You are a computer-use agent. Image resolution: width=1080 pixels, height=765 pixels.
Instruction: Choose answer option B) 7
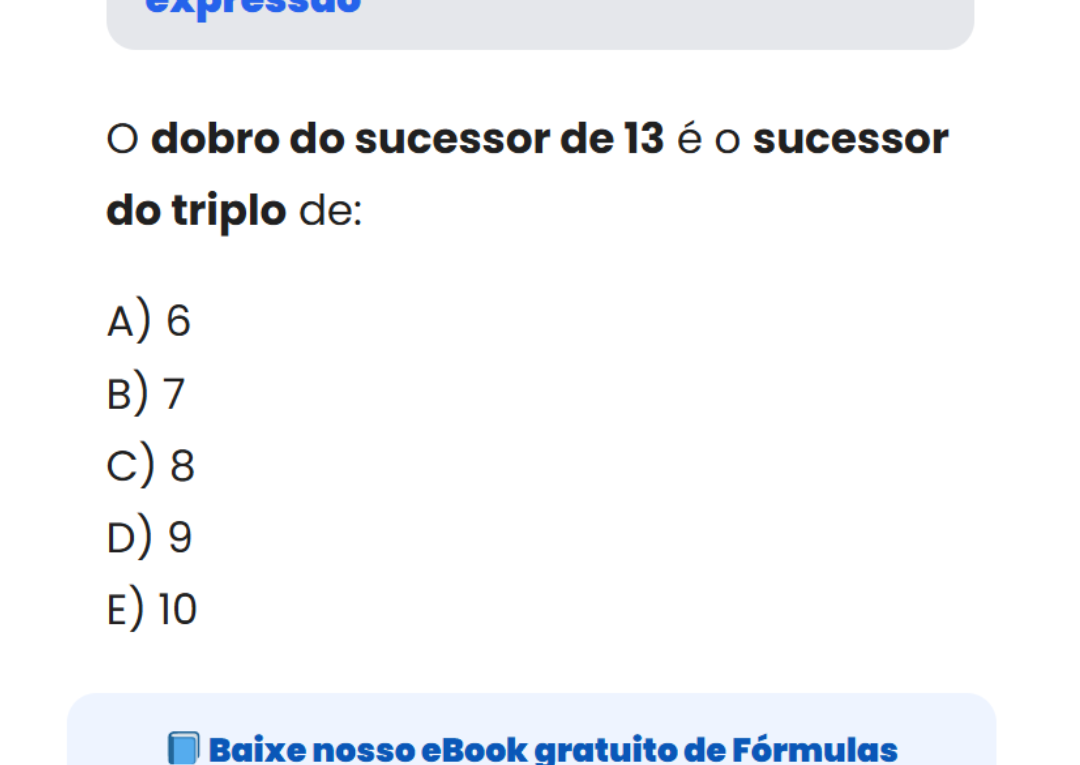146,394
